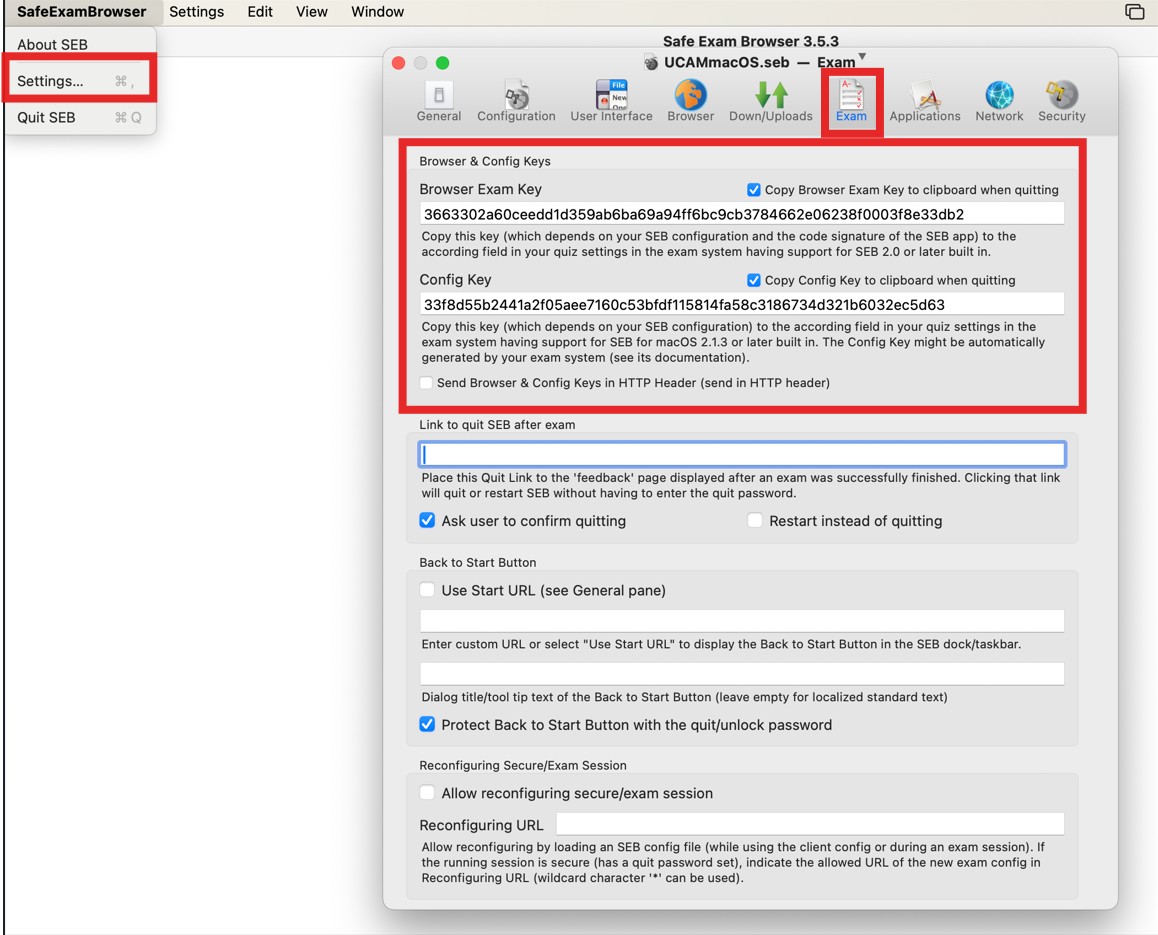This screenshot has width=1158, height=935.
Task: Enable Restart instead of quitting
Action: tap(755, 521)
